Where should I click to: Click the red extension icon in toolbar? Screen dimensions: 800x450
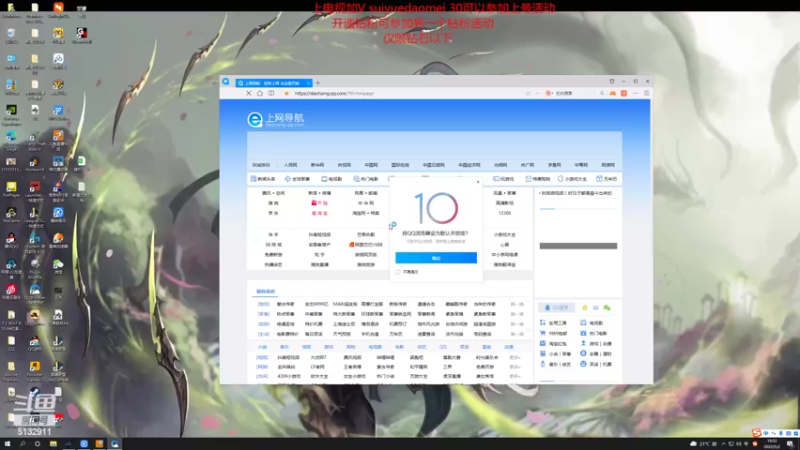click(623, 93)
